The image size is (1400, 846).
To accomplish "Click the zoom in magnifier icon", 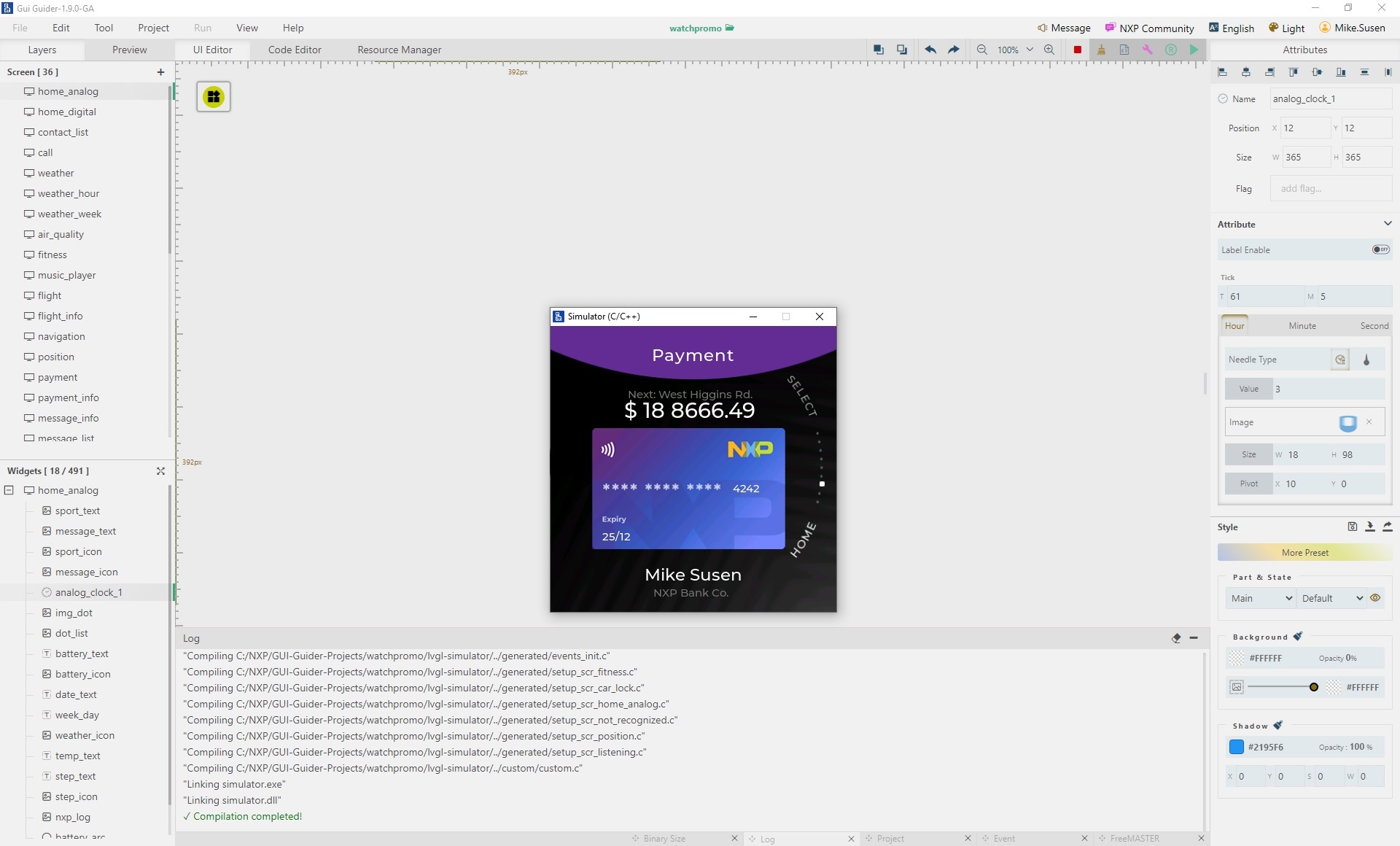I will [x=1049, y=50].
